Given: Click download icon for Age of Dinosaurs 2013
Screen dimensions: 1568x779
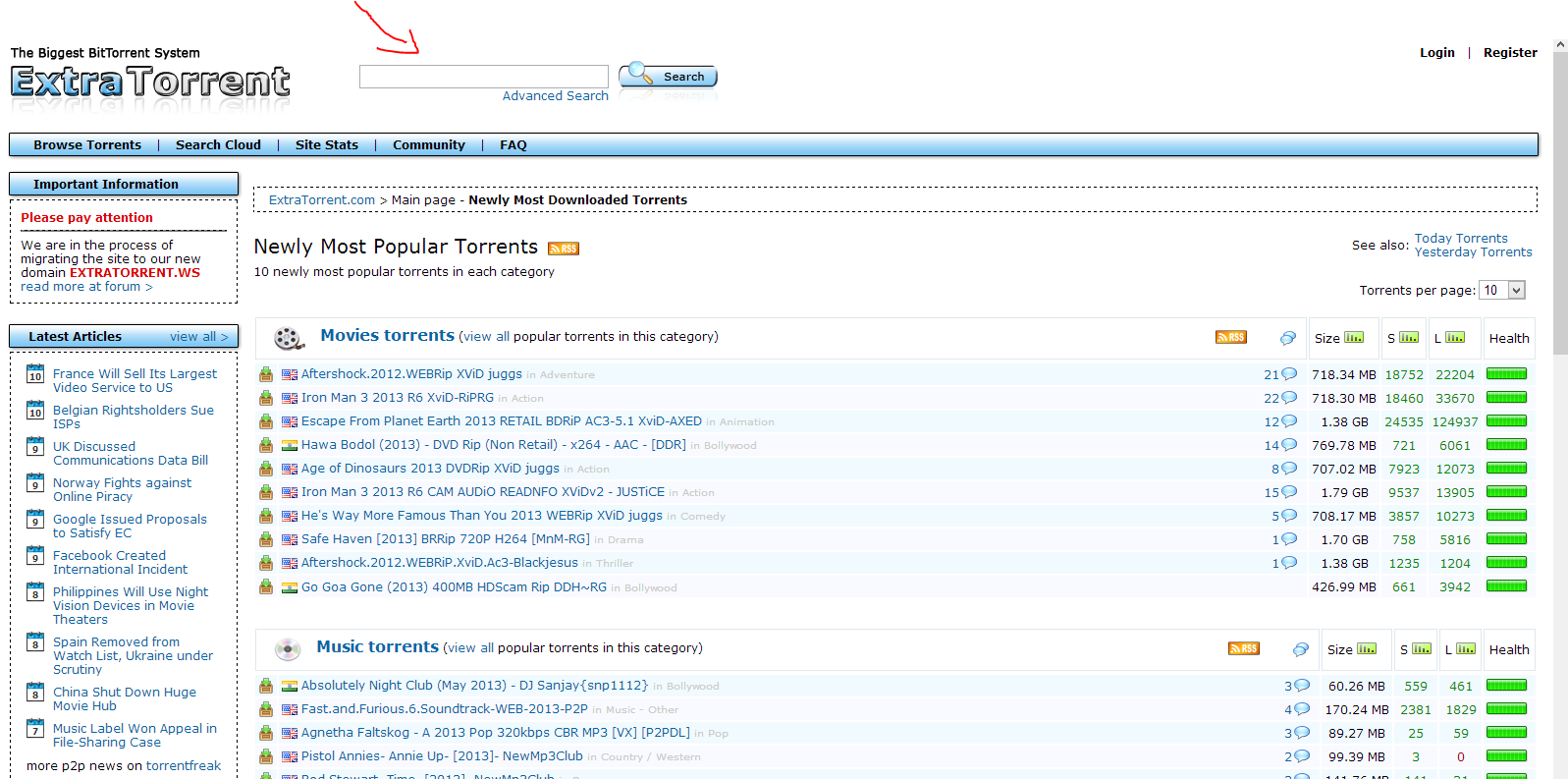Looking at the screenshot, I should coord(266,469).
